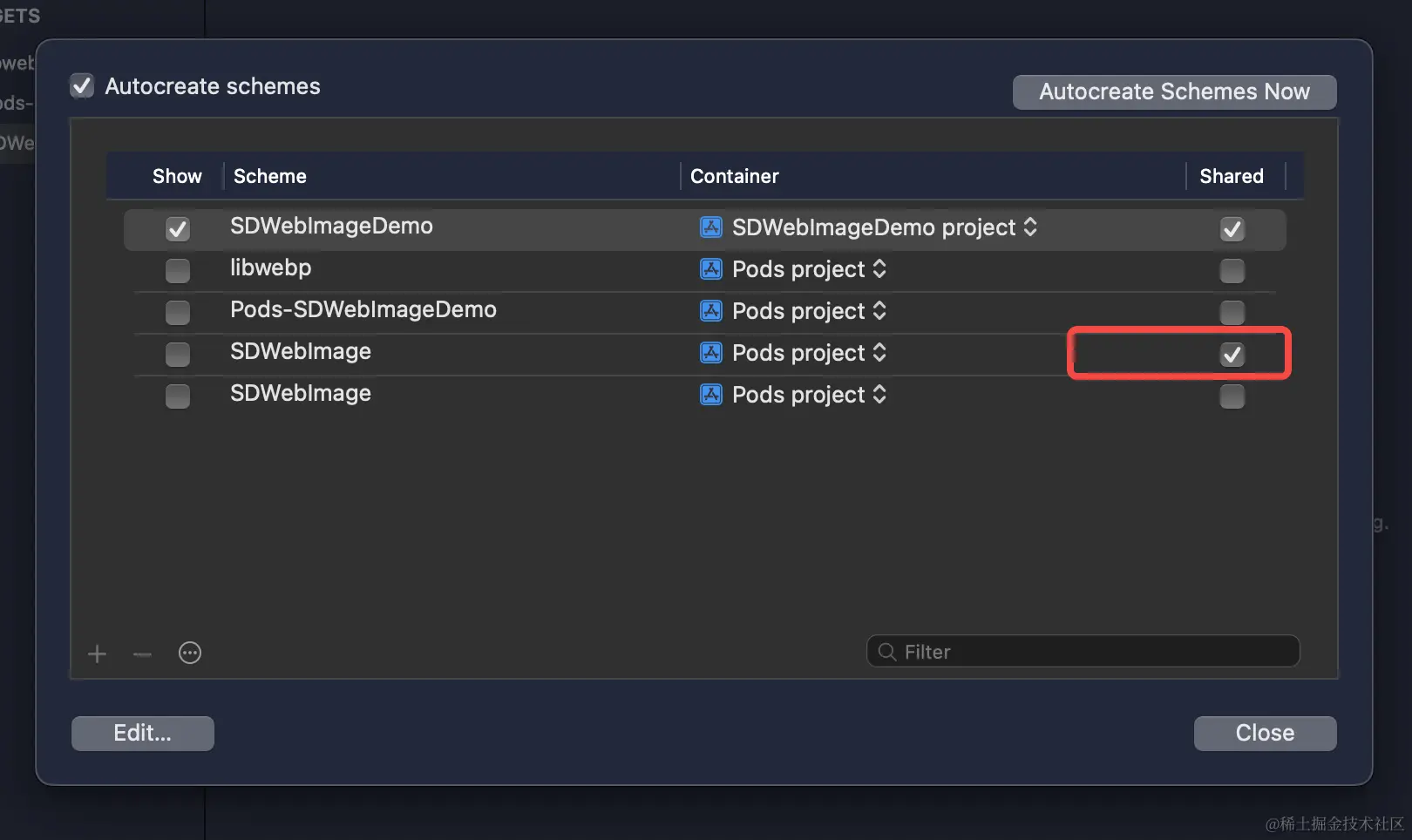Expand container popup for Pods-SDWebImageDemo row
Viewport: 1412px width, 840px height.
(879, 311)
